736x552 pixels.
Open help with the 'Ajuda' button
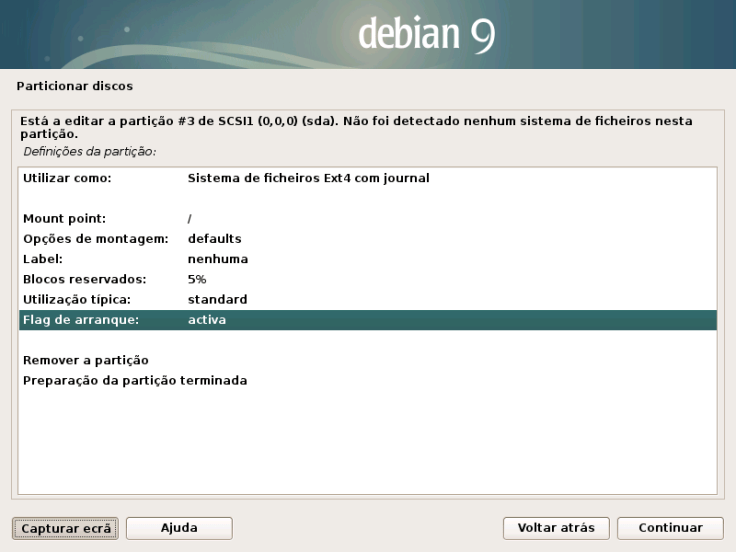click(179, 527)
